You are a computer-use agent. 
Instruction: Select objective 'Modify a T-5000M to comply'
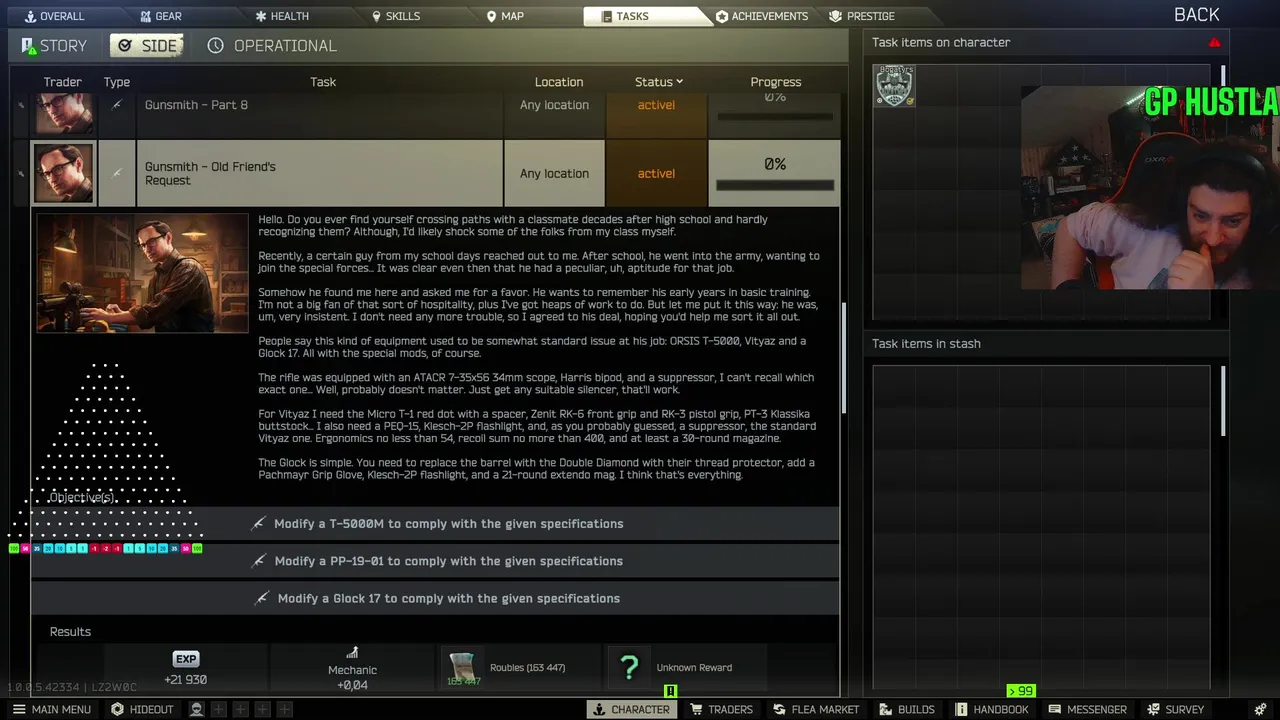(x=435, y=523)
